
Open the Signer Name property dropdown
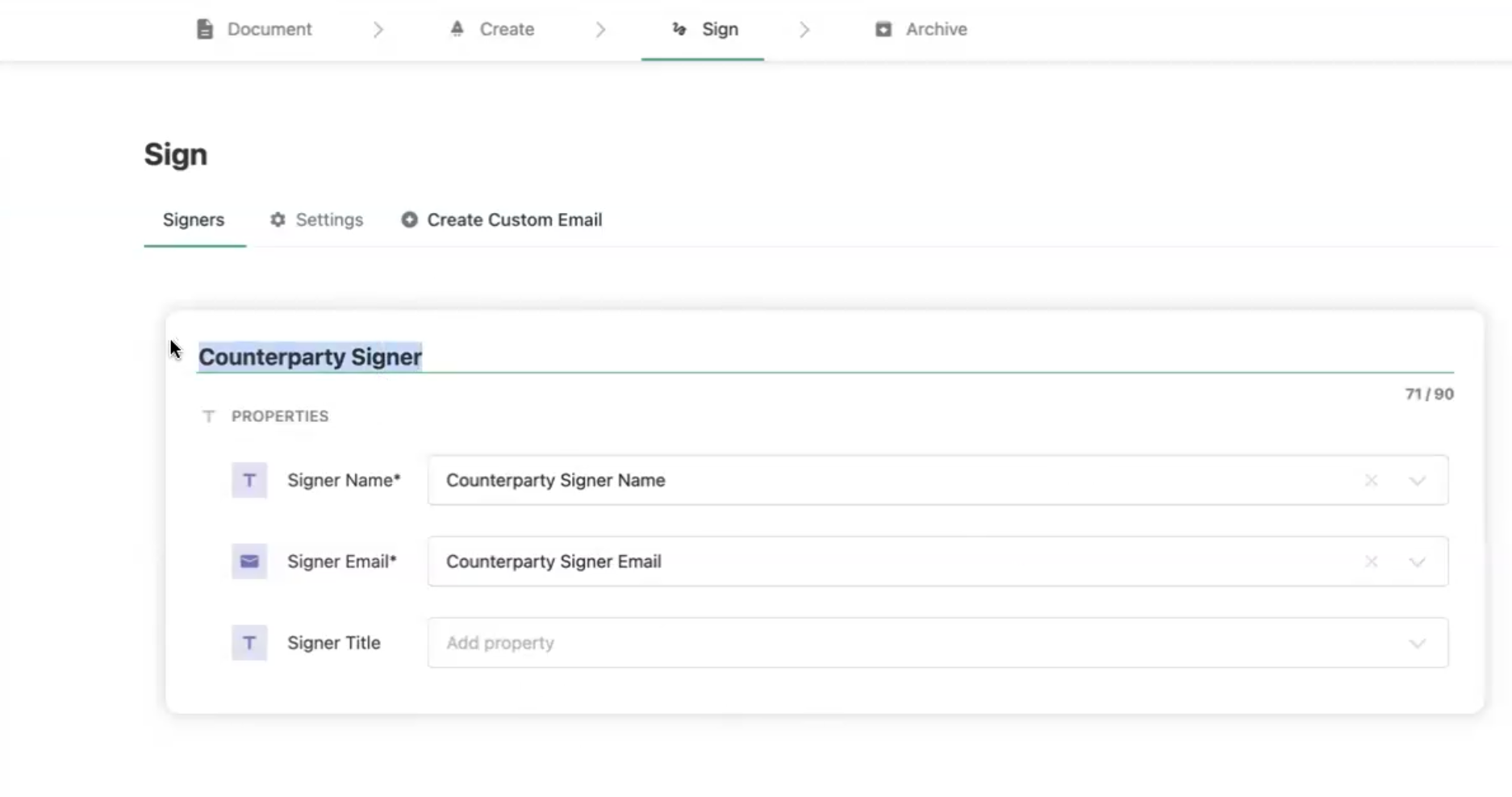(x=938, y=480)
